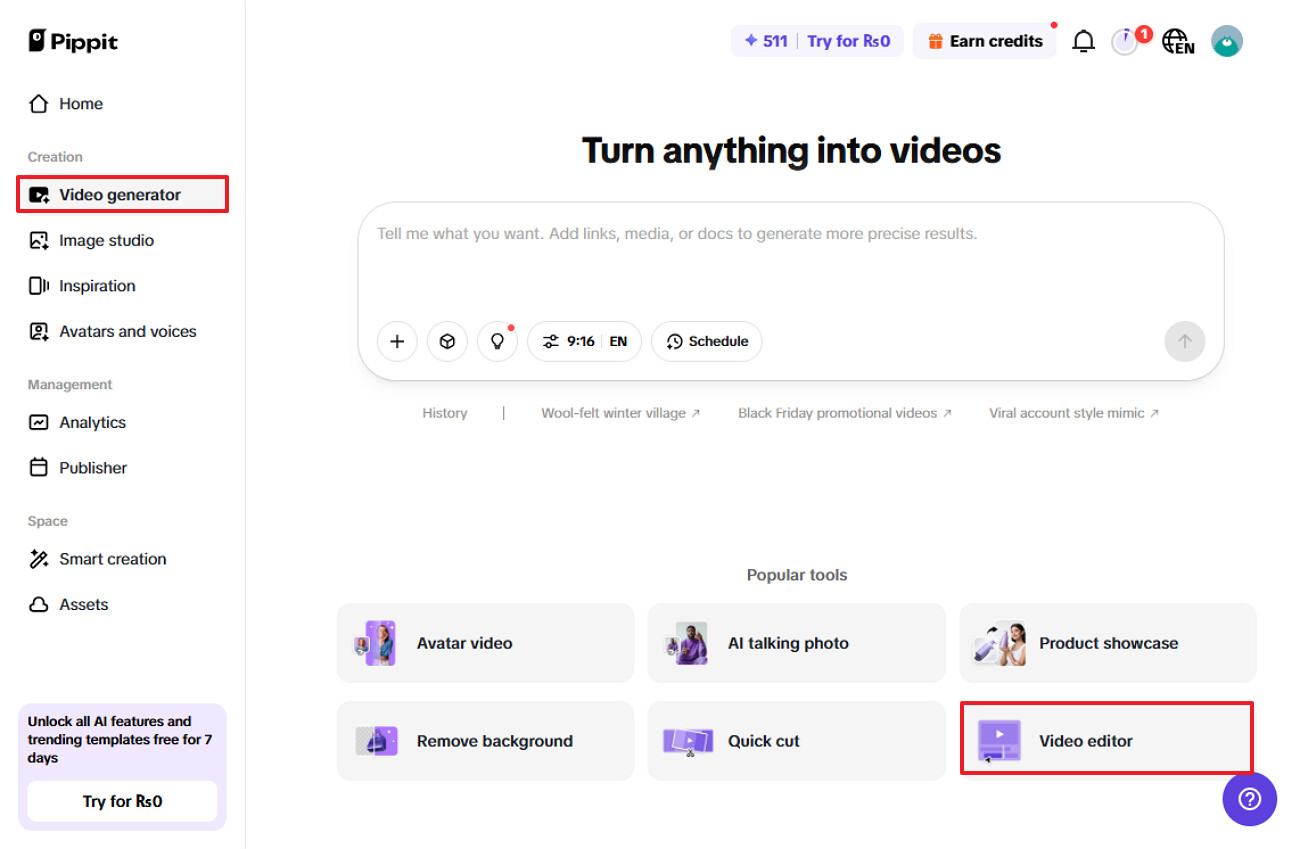This screenshot has height=849, width=1300.
Task: Click the plus add-media icon
Action: (397, 341)
